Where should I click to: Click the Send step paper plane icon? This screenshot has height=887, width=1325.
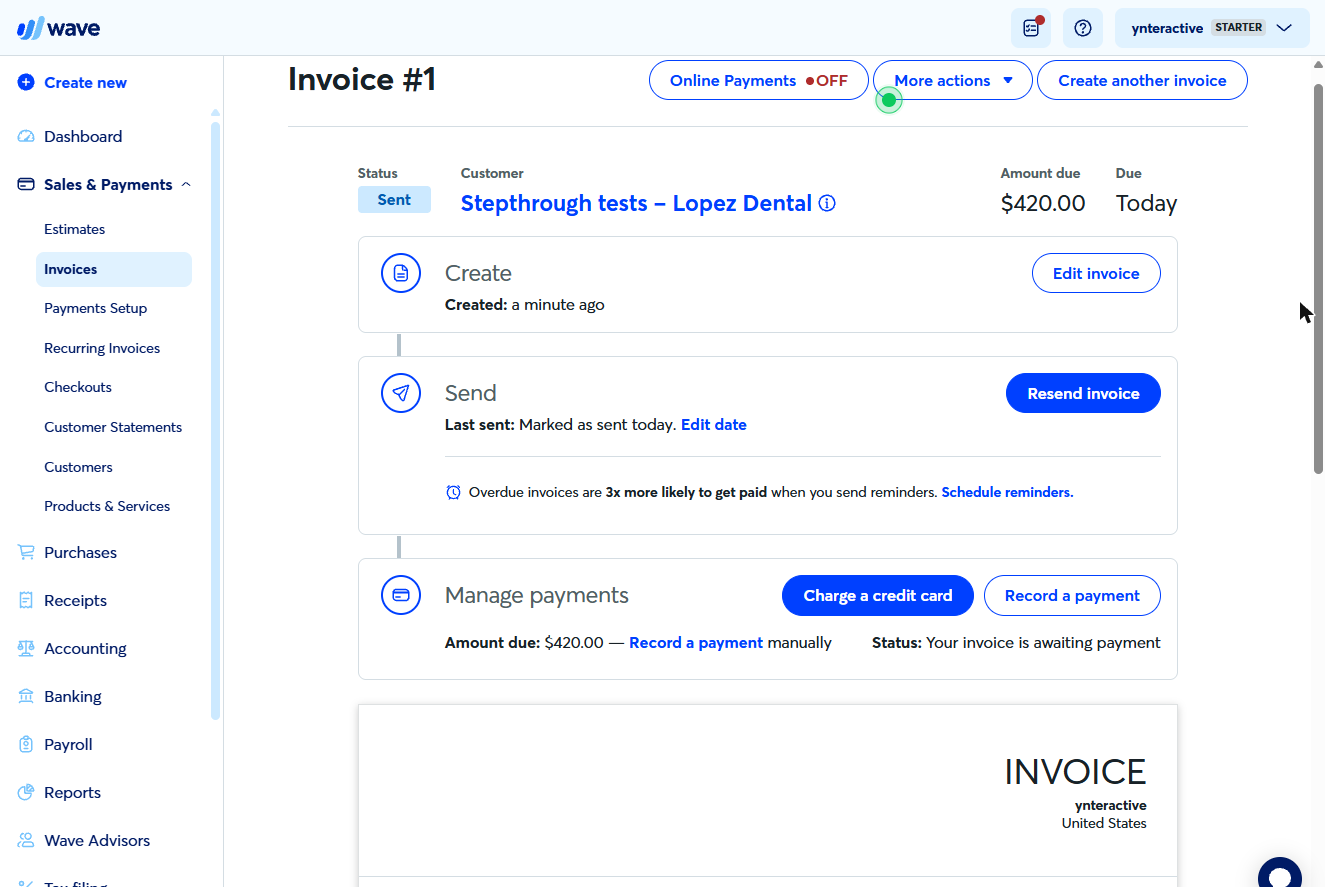pyautogui.click(x=401, y=393)
